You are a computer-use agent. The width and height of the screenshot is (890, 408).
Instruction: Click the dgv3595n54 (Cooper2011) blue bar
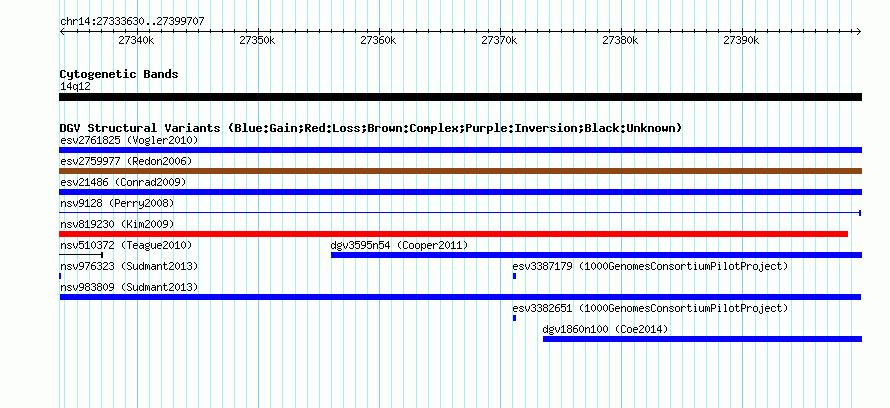pos(597,255)
